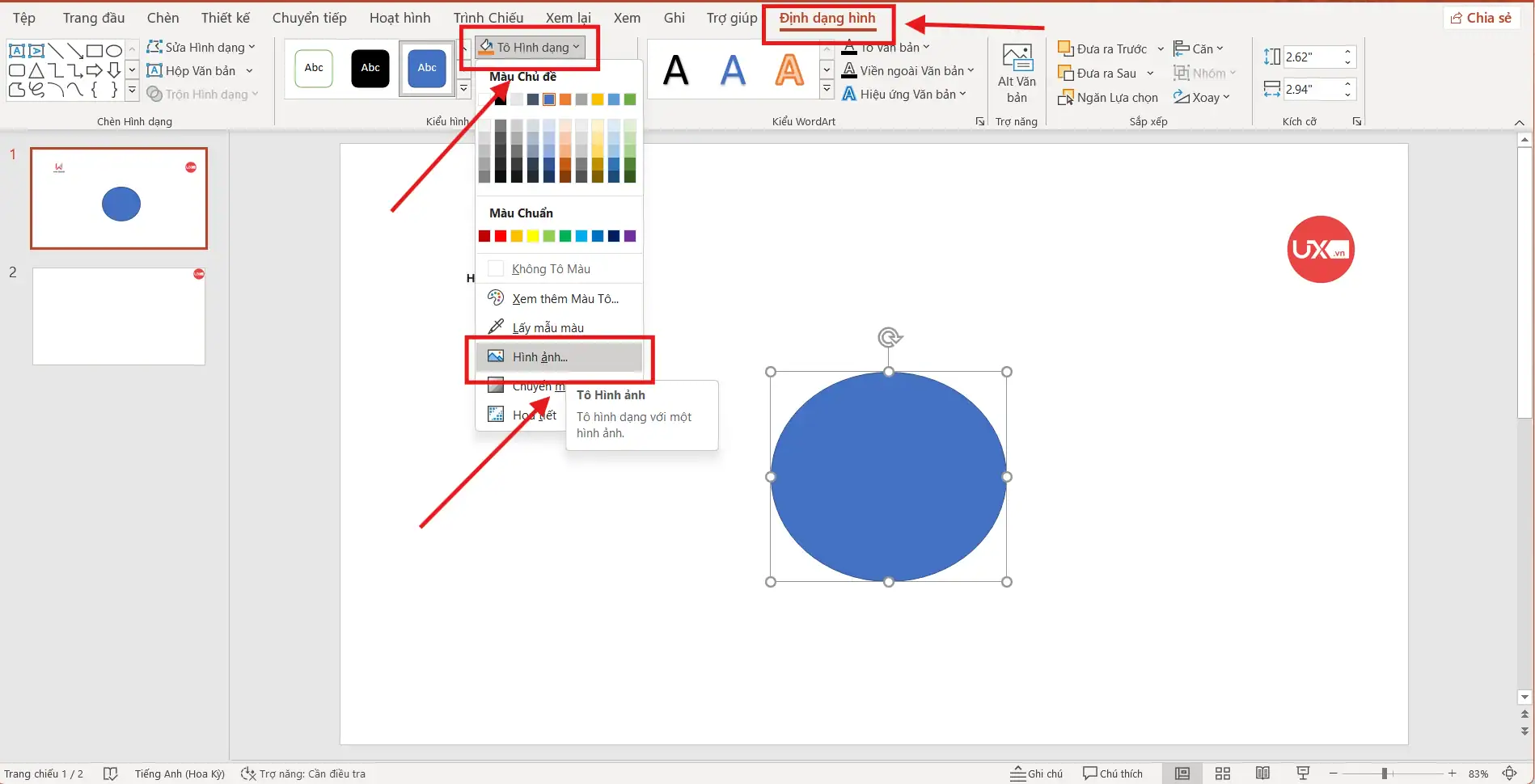Viewport: 1535px width, 784px height.
Task: Increase shape height with the up stepper
Action: coord(1348,52)
